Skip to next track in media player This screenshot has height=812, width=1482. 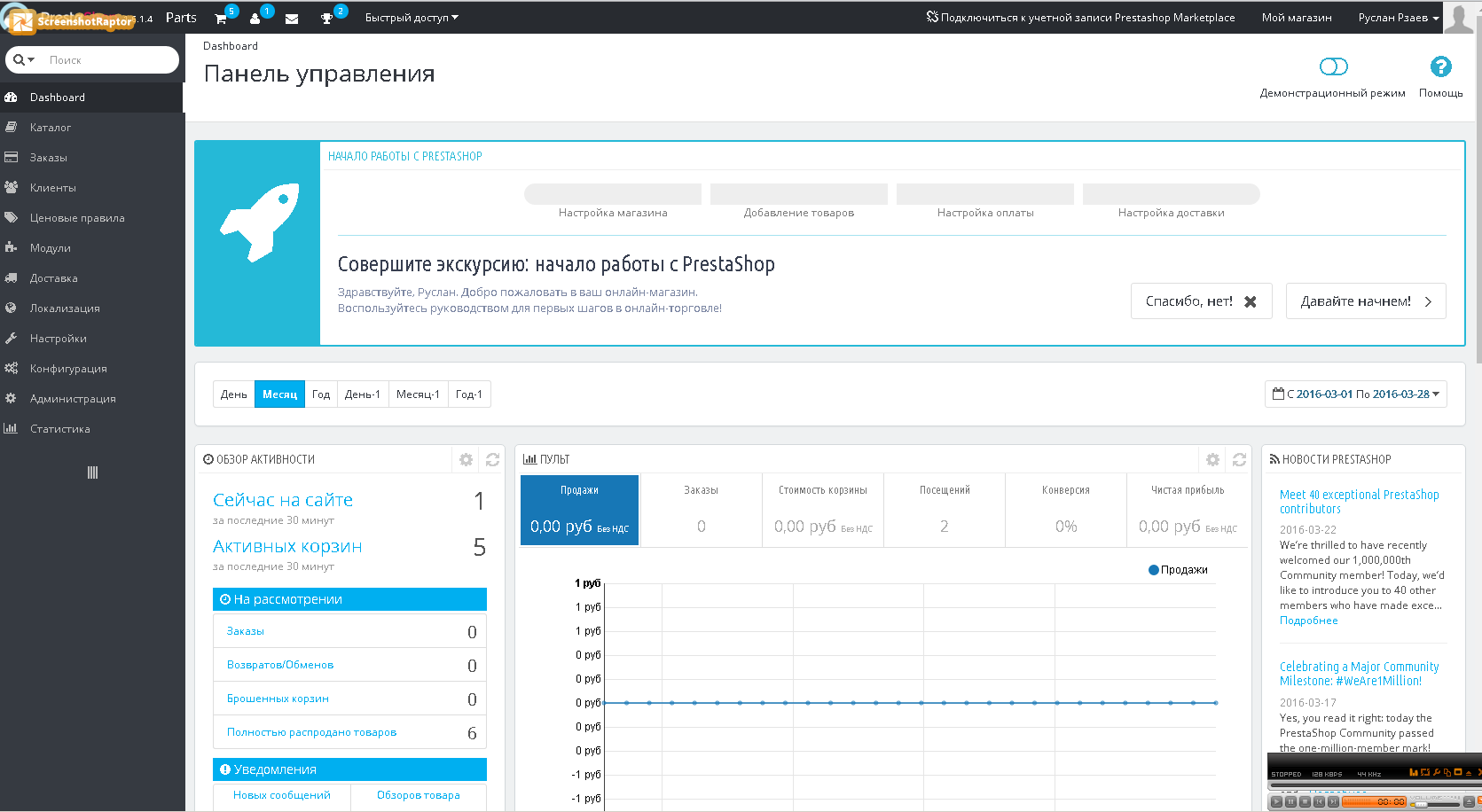[x=1333, y=801]
